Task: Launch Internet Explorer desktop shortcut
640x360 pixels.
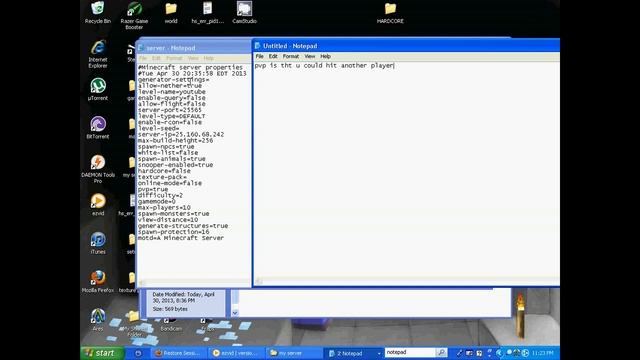Action: (x=98, y=54)
